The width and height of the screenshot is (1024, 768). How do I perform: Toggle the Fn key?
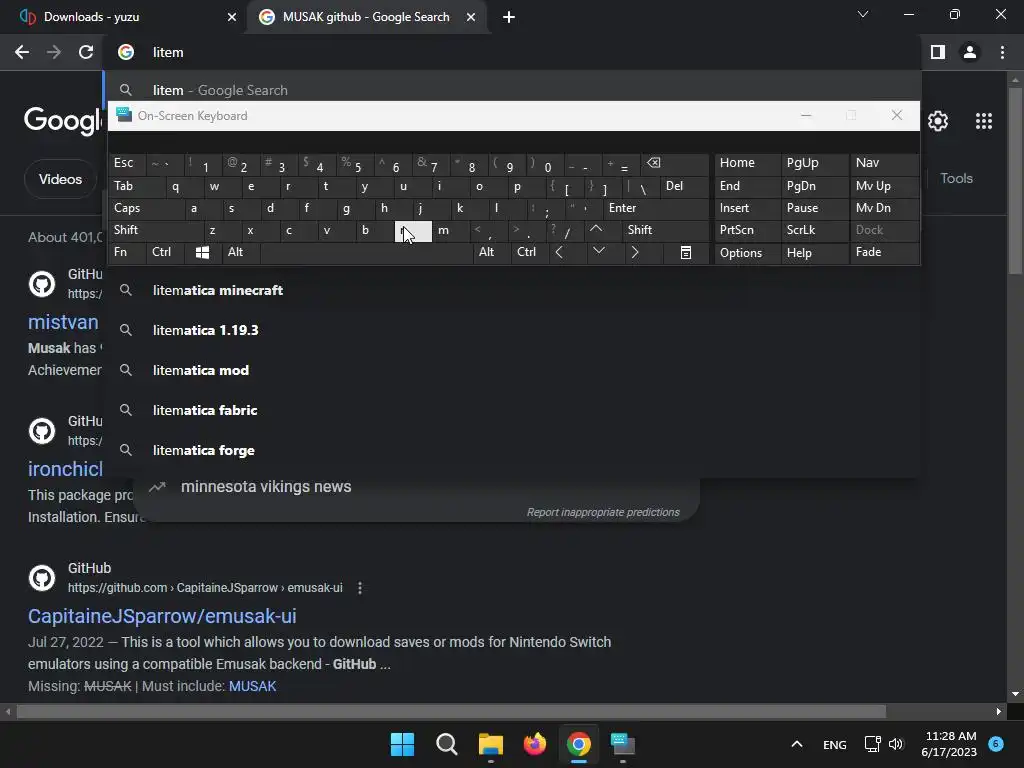[127, 253]
